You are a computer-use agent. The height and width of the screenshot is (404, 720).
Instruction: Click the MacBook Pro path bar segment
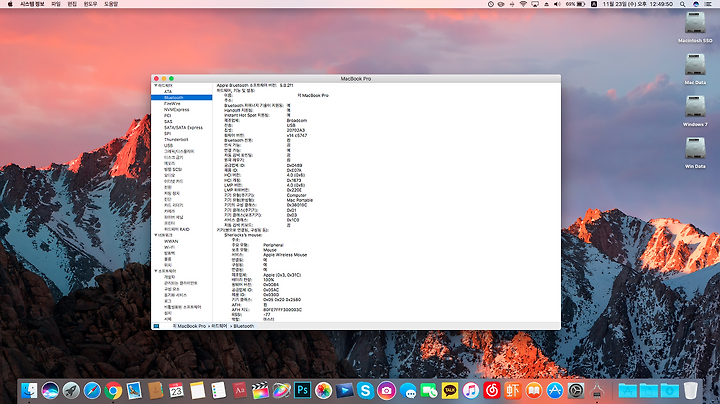[x=189, y=326]
